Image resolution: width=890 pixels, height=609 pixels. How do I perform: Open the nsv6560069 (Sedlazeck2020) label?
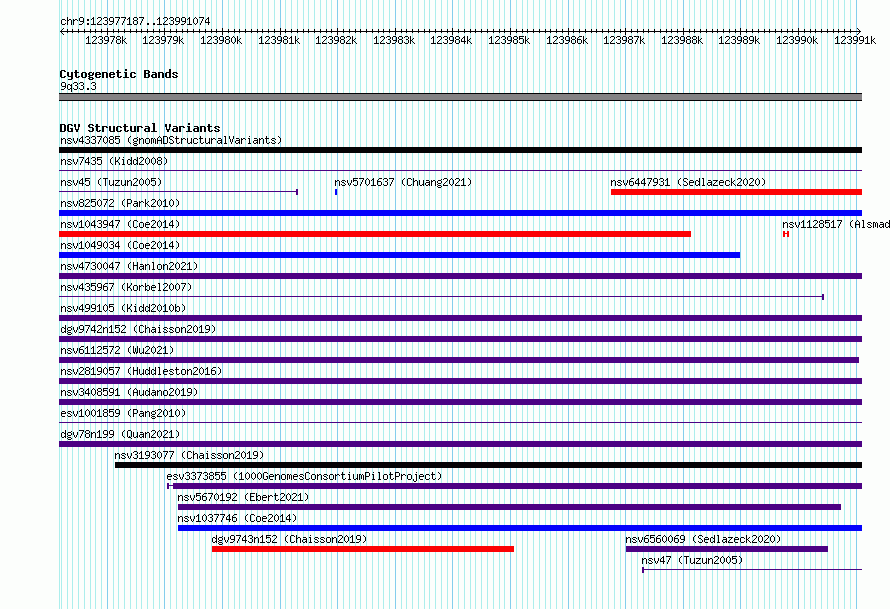pos(703,539)
